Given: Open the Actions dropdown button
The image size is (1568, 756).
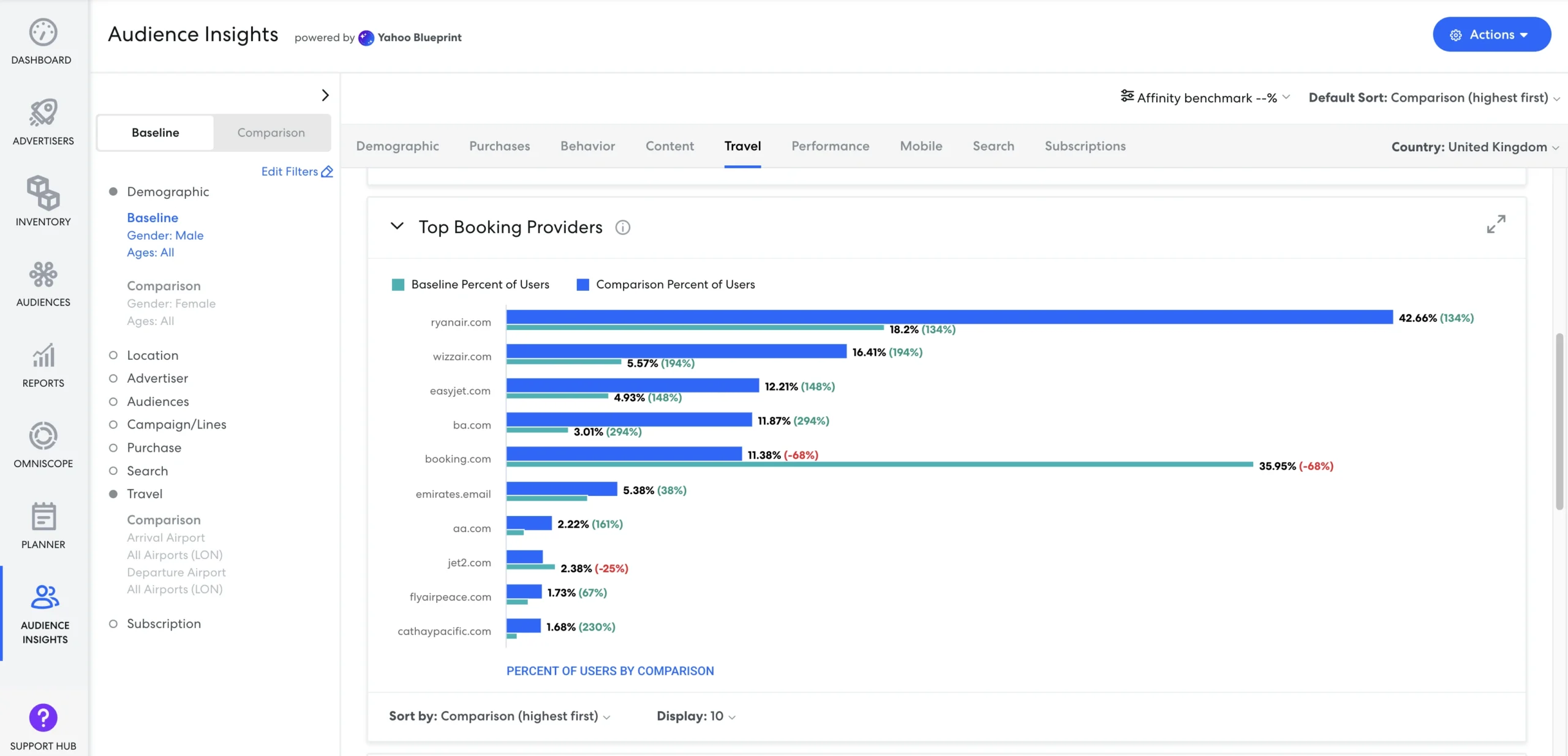Looking at the screenshot, I should coord(1491,35).
